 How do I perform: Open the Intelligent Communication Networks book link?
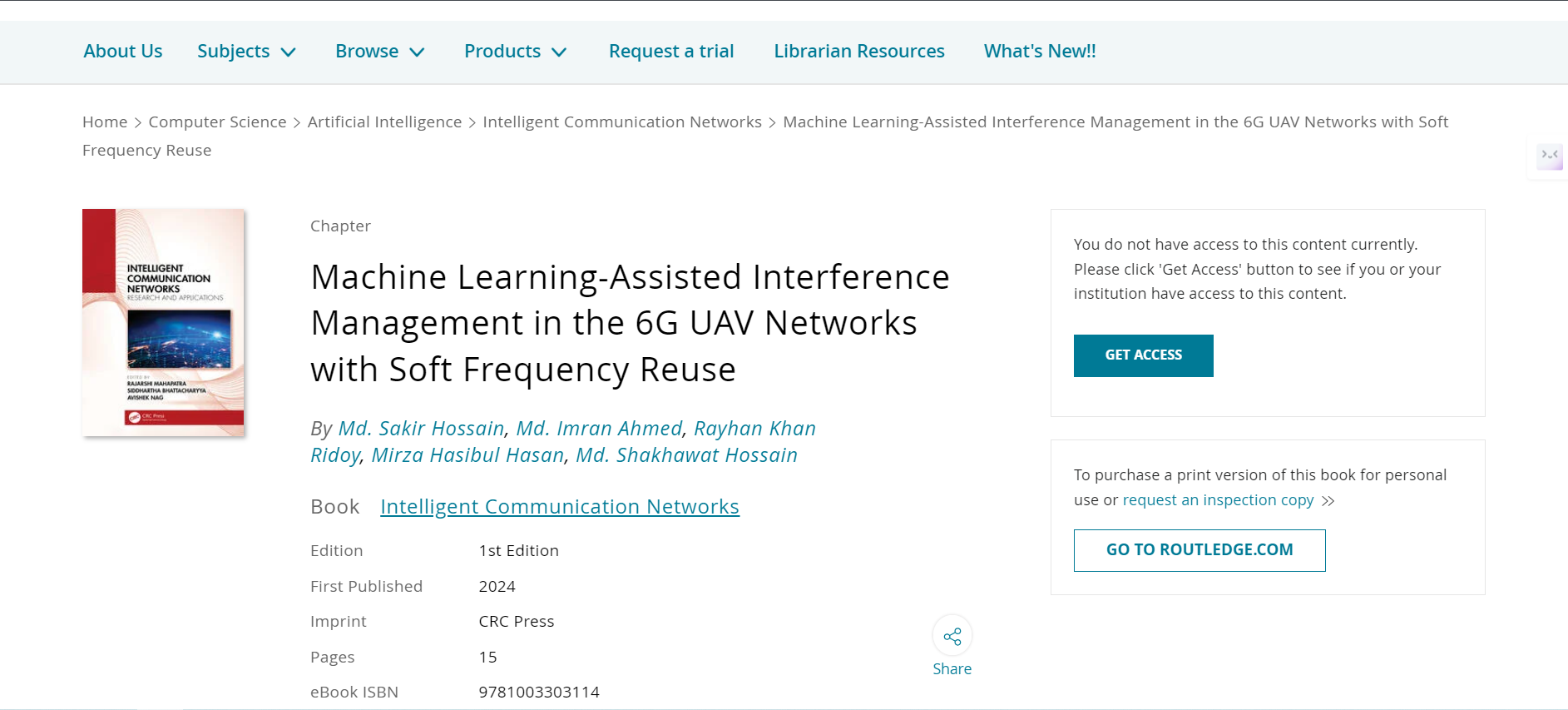click(560, 507)
